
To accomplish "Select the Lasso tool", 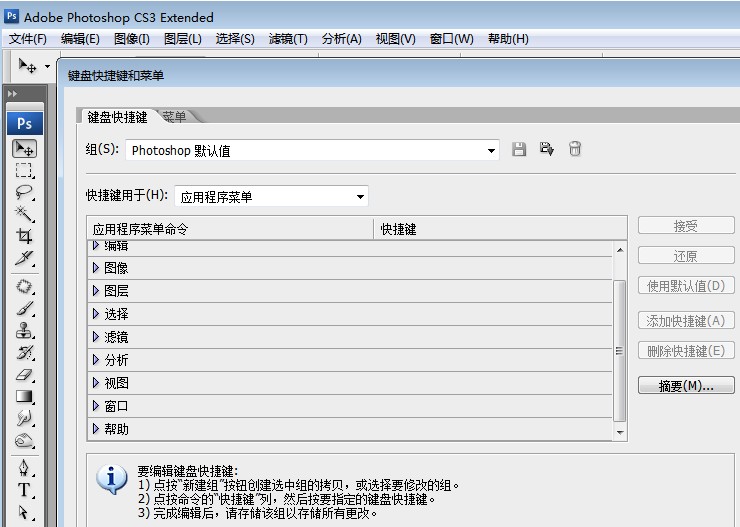I will (x=25, y=192).
